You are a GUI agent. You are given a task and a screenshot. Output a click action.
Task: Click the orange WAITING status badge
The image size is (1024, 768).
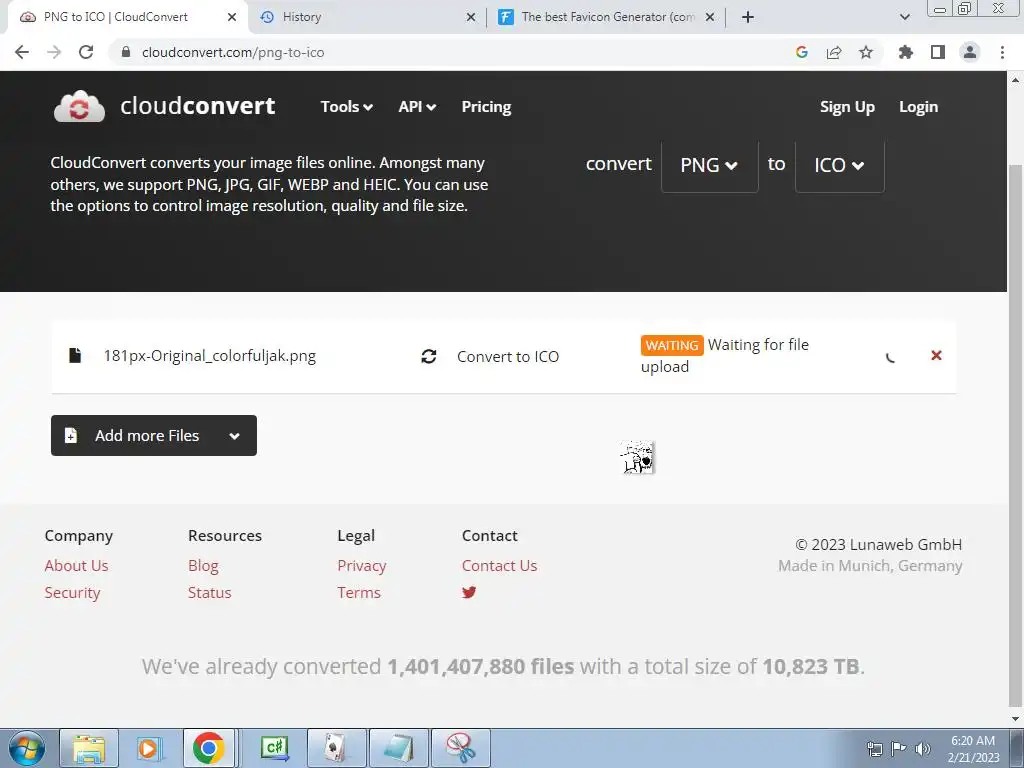(672, 345)
